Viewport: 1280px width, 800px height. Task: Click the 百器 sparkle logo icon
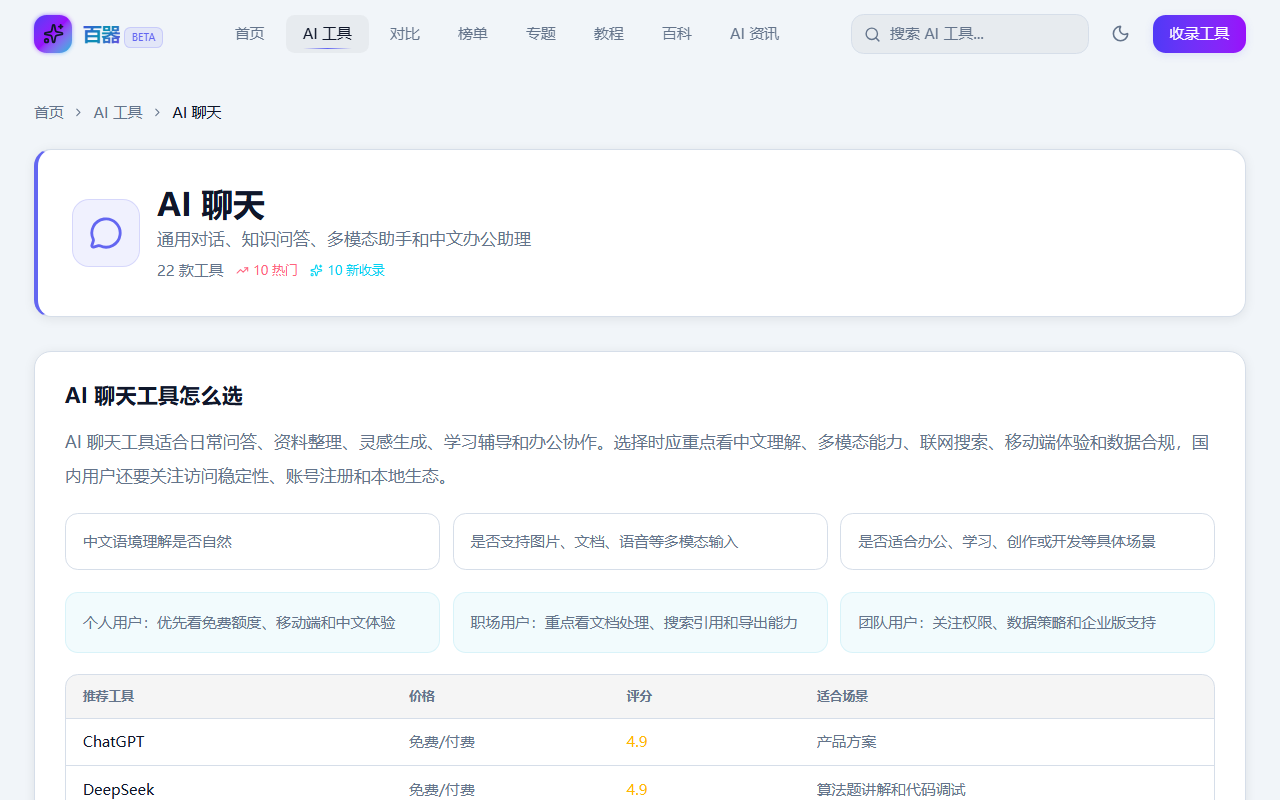[x=53, y=34]
